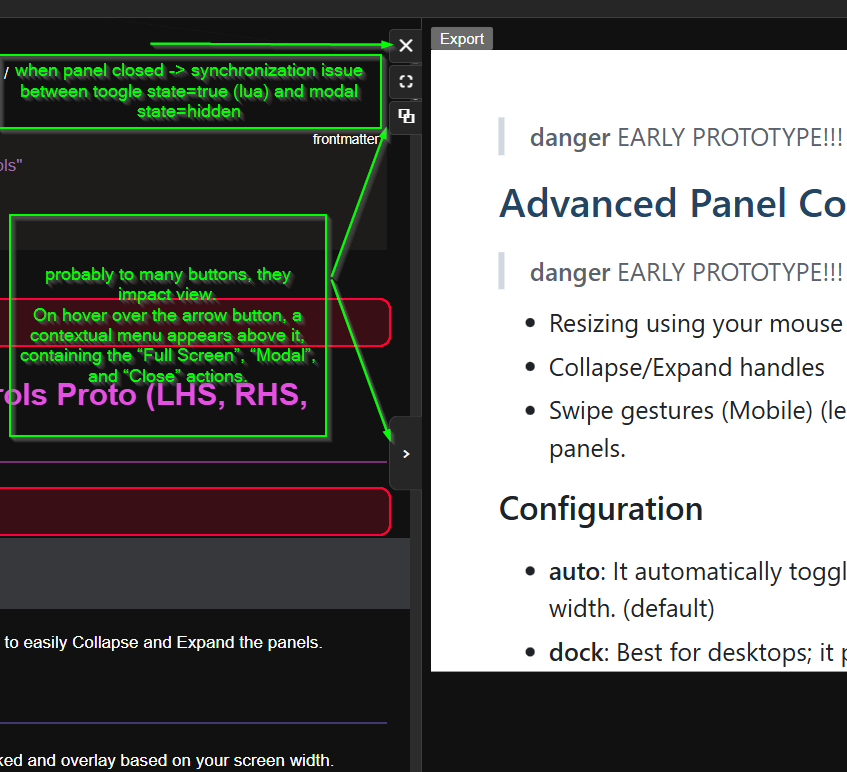Click the 'overlay based on your screen width' line
847x772 pixels.
(167, 760)
